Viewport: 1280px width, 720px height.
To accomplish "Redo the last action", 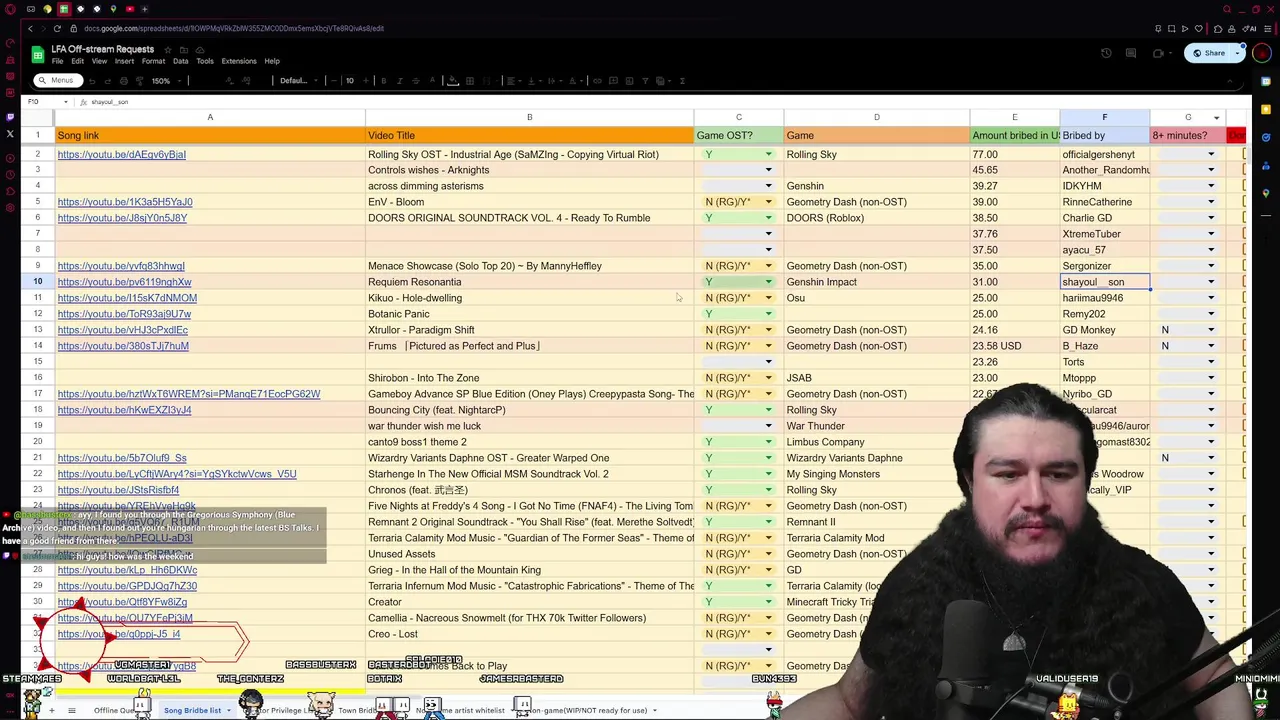I will click(108, 81).
